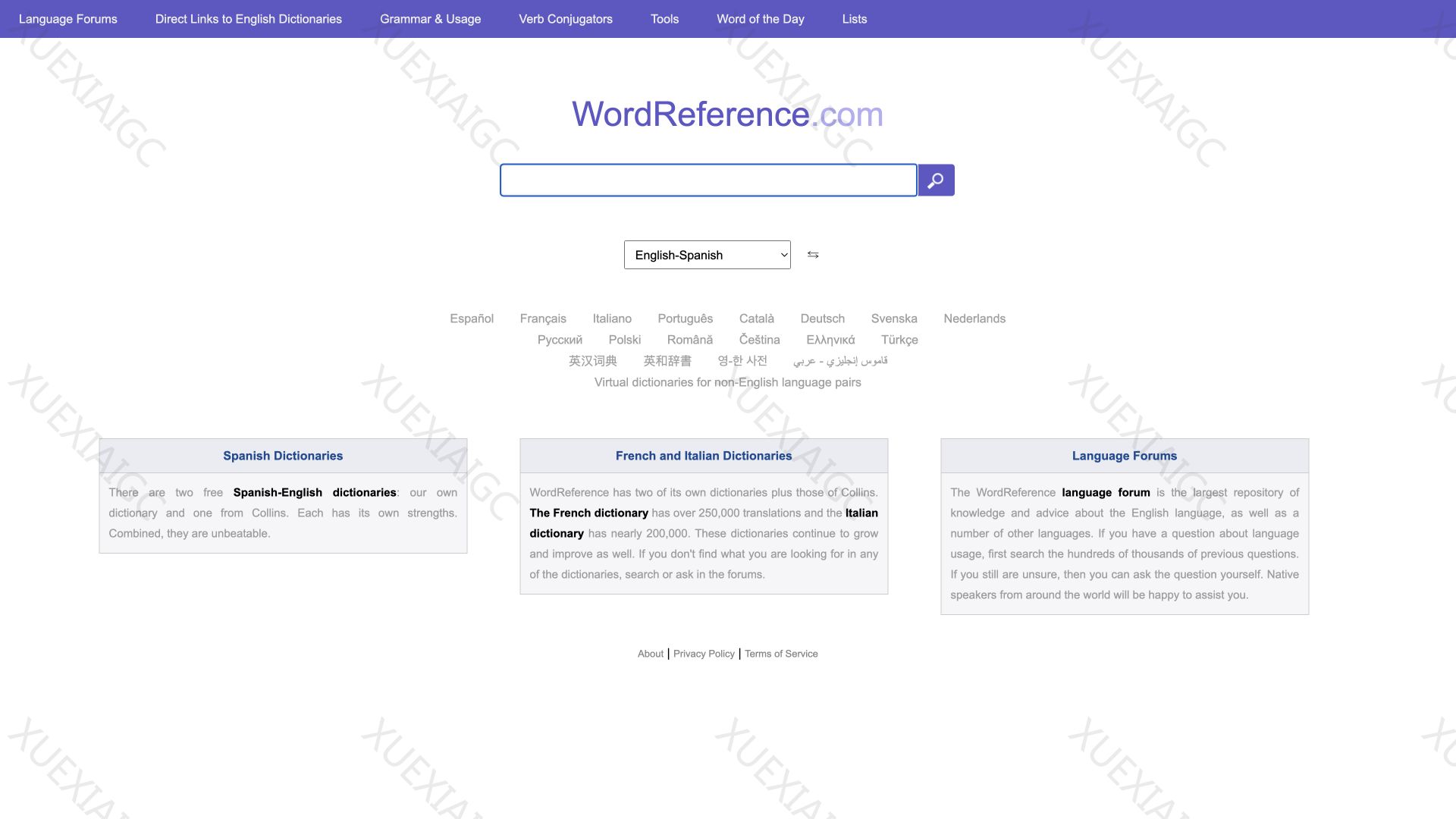
Task: Switch site language to Català
Action: [757, 318]
